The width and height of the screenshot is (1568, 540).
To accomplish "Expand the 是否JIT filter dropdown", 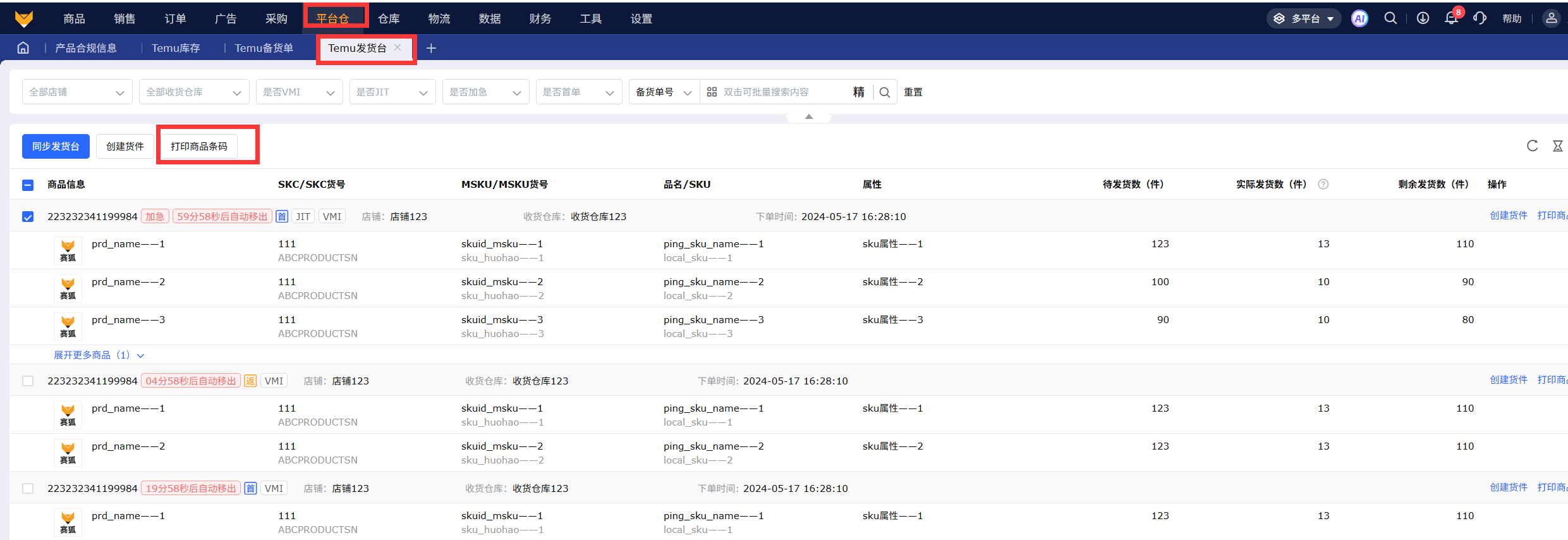I will 392,92.
